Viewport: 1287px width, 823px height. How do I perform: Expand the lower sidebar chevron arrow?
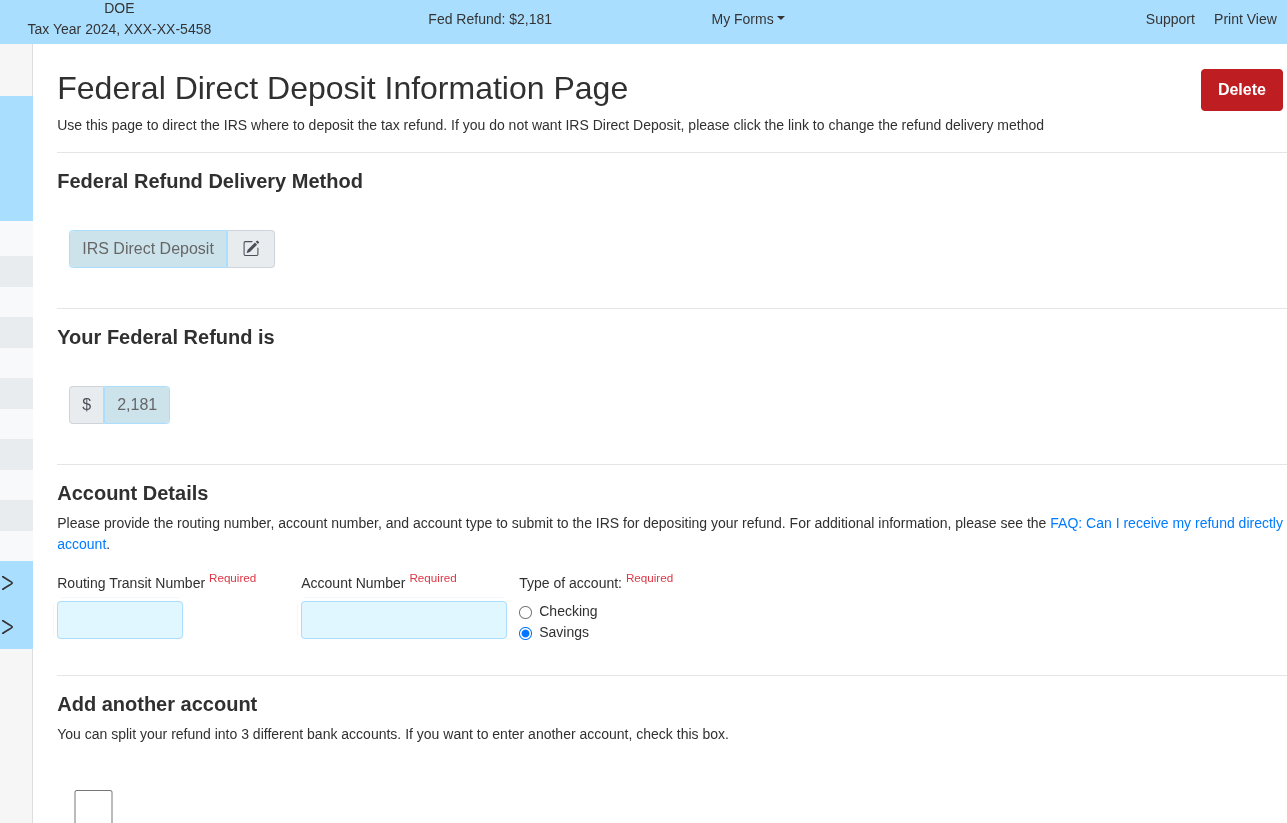pyautogui.click(x=8, y=627)
